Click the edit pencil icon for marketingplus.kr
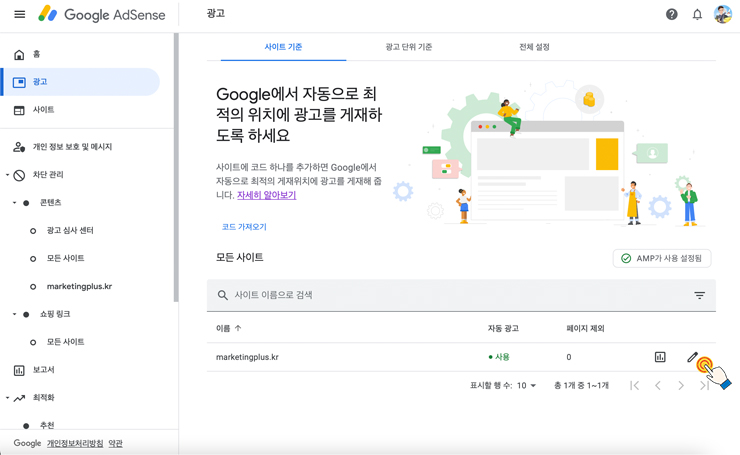 point(692,357)
